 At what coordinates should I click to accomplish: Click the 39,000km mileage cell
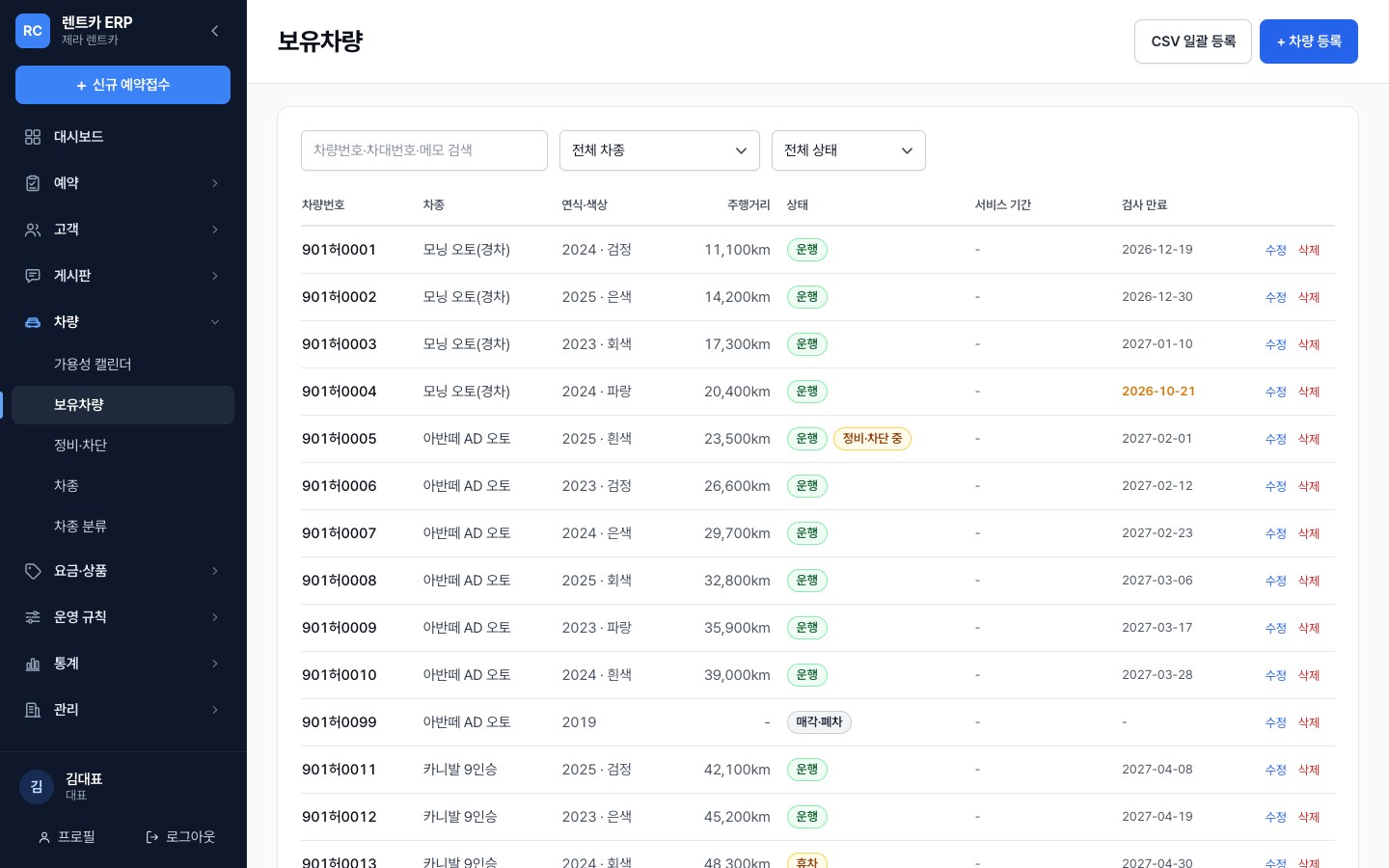coord(737,675)
